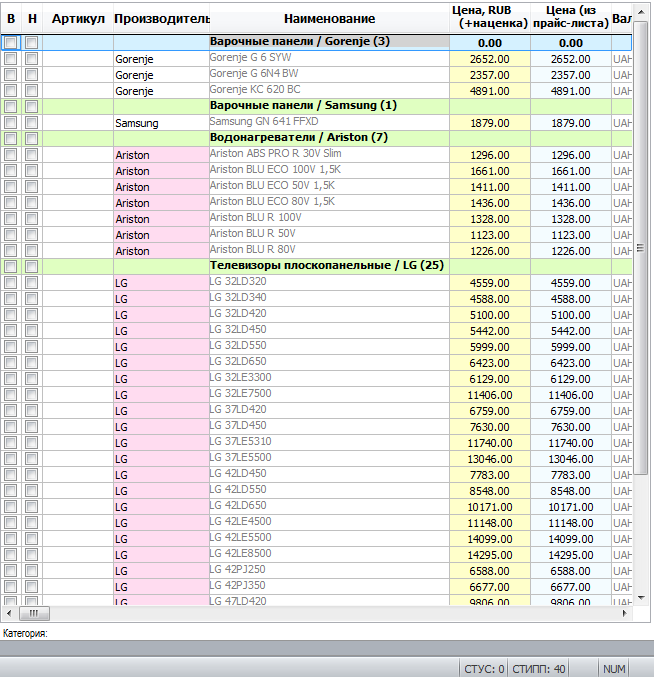Click price 13046.00 in the price-list column
This screenshot has height=677, width=654.
coord(571,459)
